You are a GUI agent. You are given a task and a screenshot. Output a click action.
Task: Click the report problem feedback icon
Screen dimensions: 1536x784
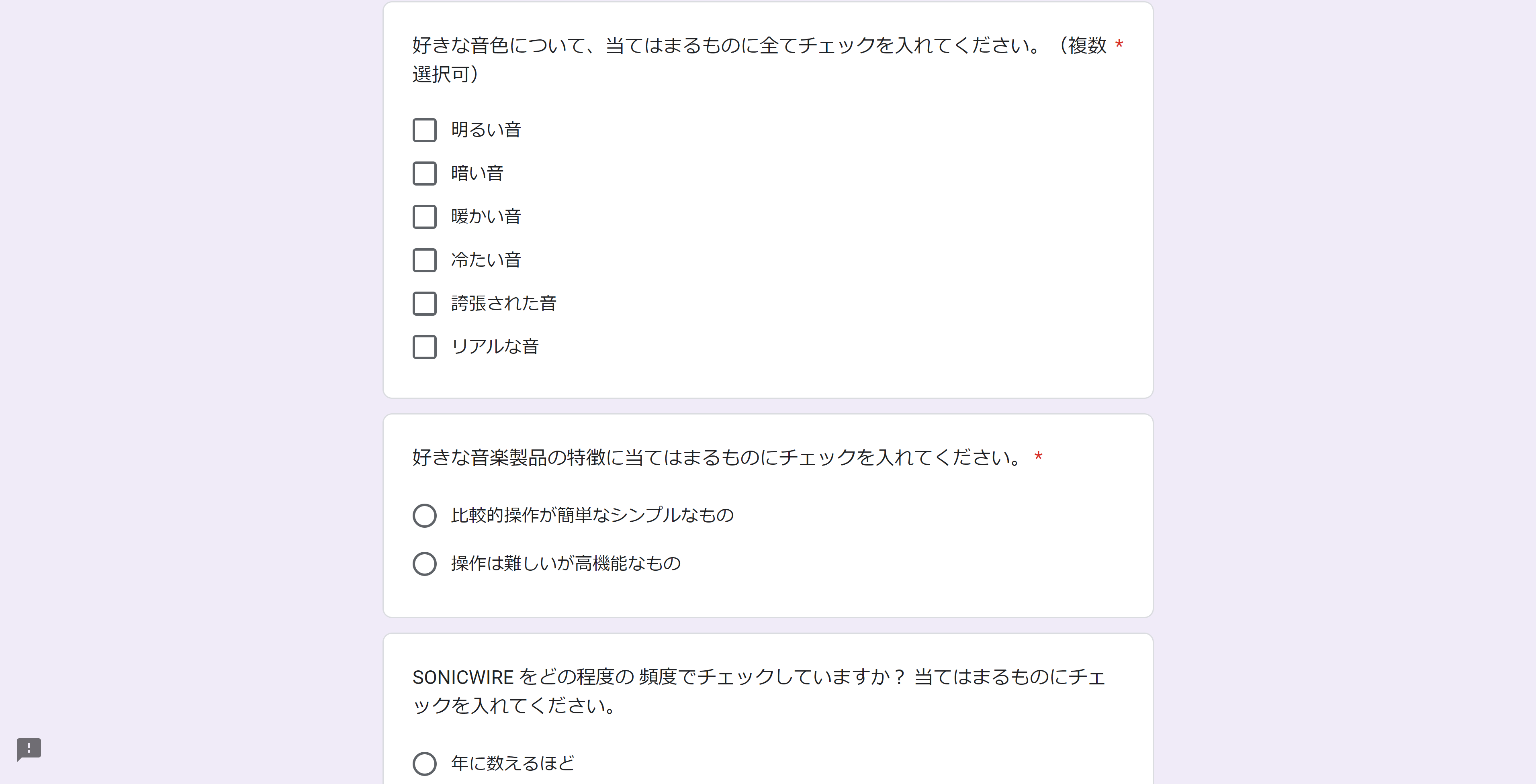pyautogui.click(x=29, y=749)
